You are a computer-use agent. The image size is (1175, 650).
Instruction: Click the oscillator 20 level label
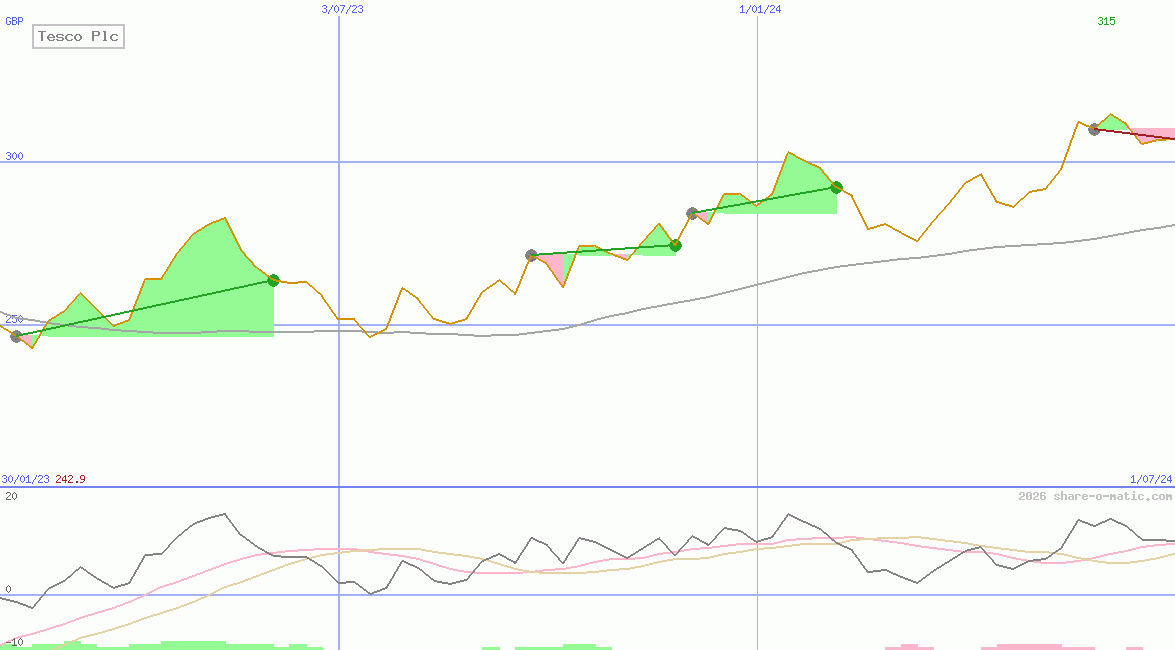tap(10, 496)
